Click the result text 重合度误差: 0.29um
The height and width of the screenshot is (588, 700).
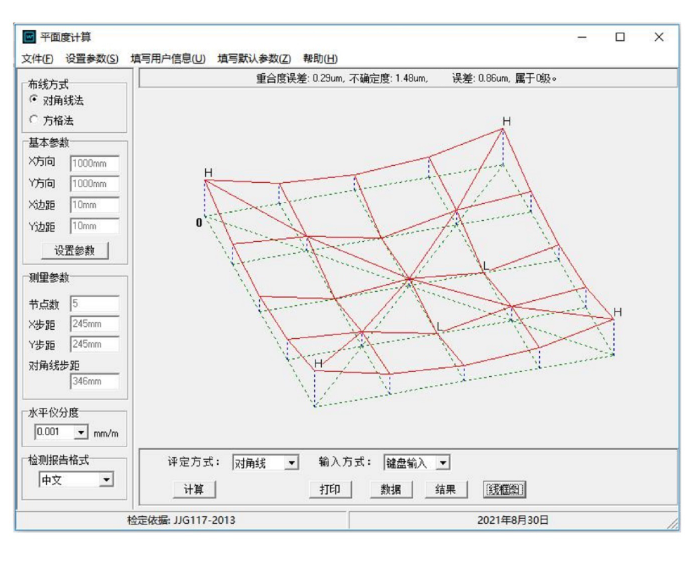point(300,79)
